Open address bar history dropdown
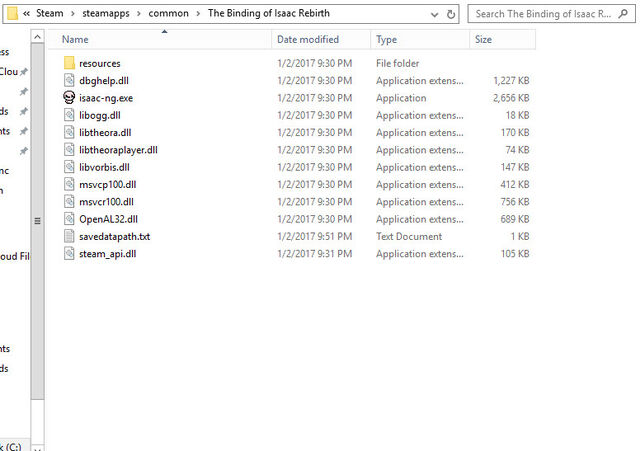Viewport: 640px width, 451px height. [x=434, y=15]
